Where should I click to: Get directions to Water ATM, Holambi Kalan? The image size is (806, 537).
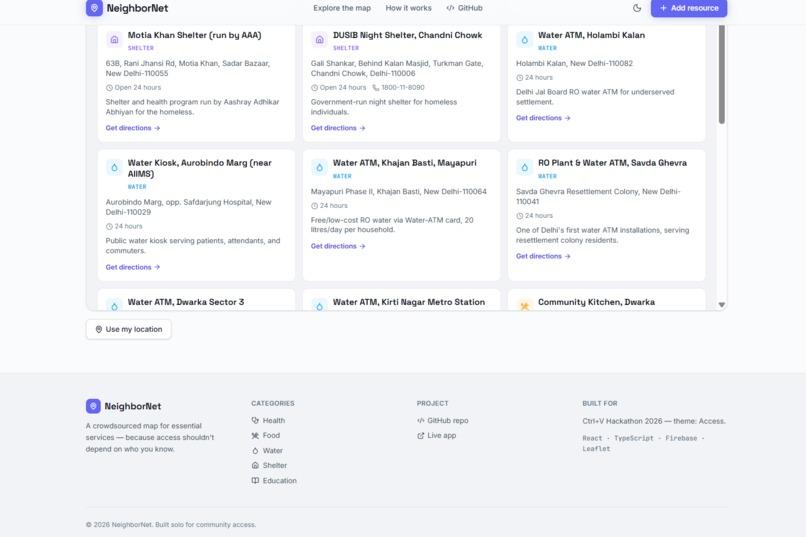coord(543,118)
